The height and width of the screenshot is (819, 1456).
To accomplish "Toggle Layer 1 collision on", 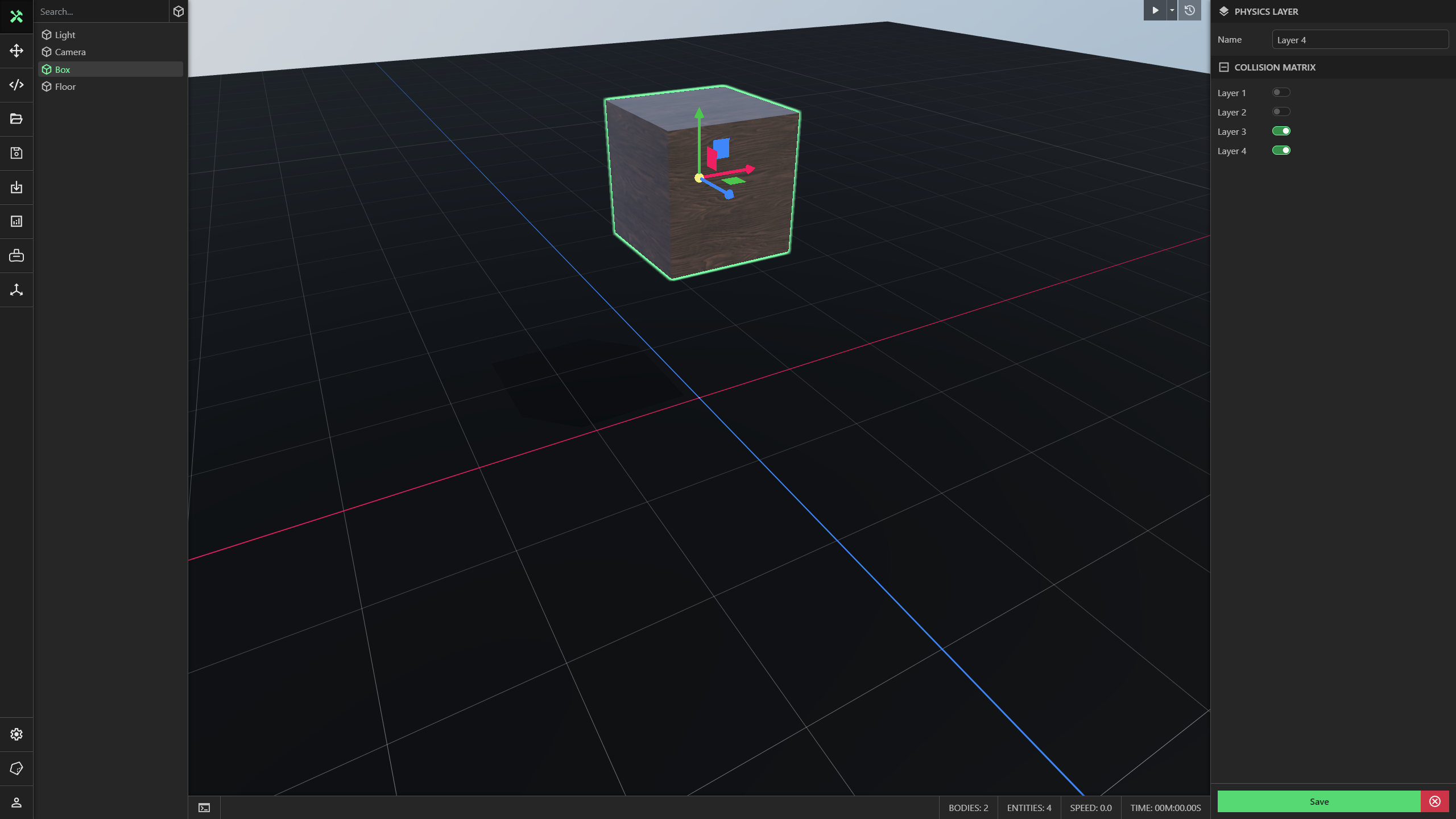I will click(x=1281, y=92).
